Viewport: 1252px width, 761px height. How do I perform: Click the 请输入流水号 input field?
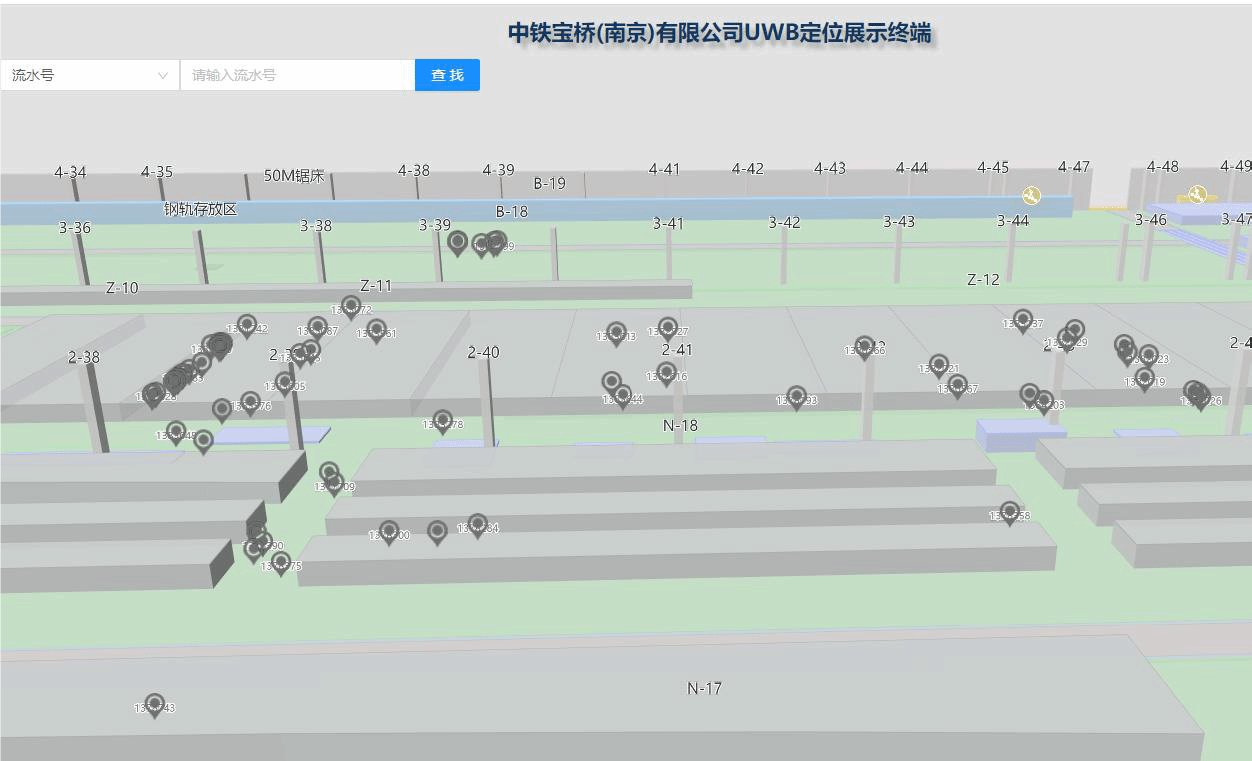pos(297,75)
